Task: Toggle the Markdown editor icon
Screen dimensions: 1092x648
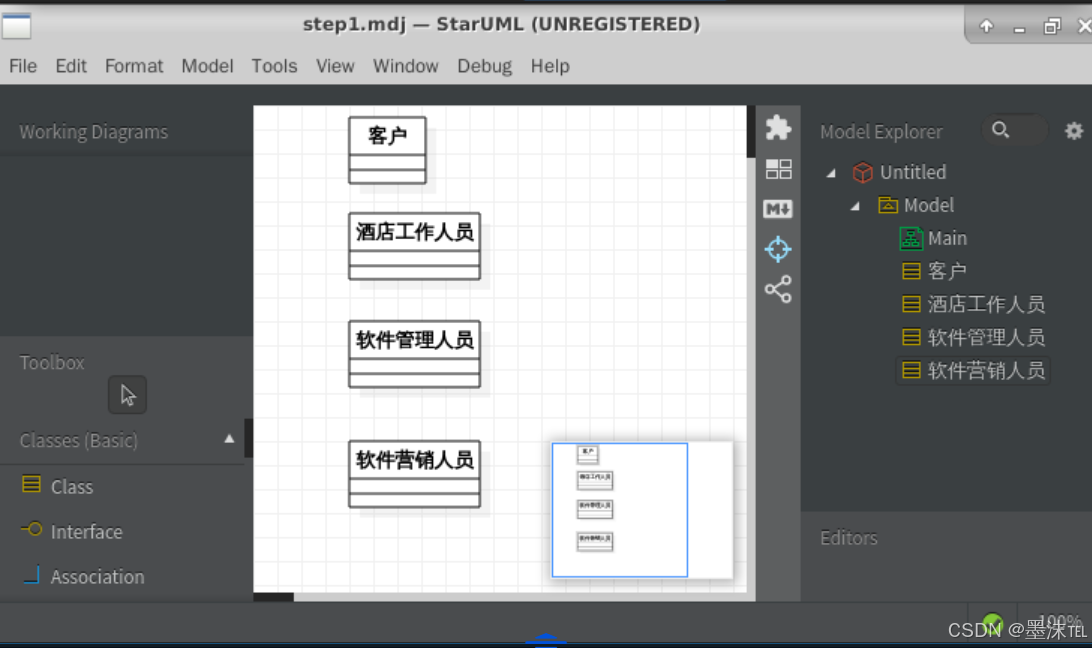Action: [778, 208]
